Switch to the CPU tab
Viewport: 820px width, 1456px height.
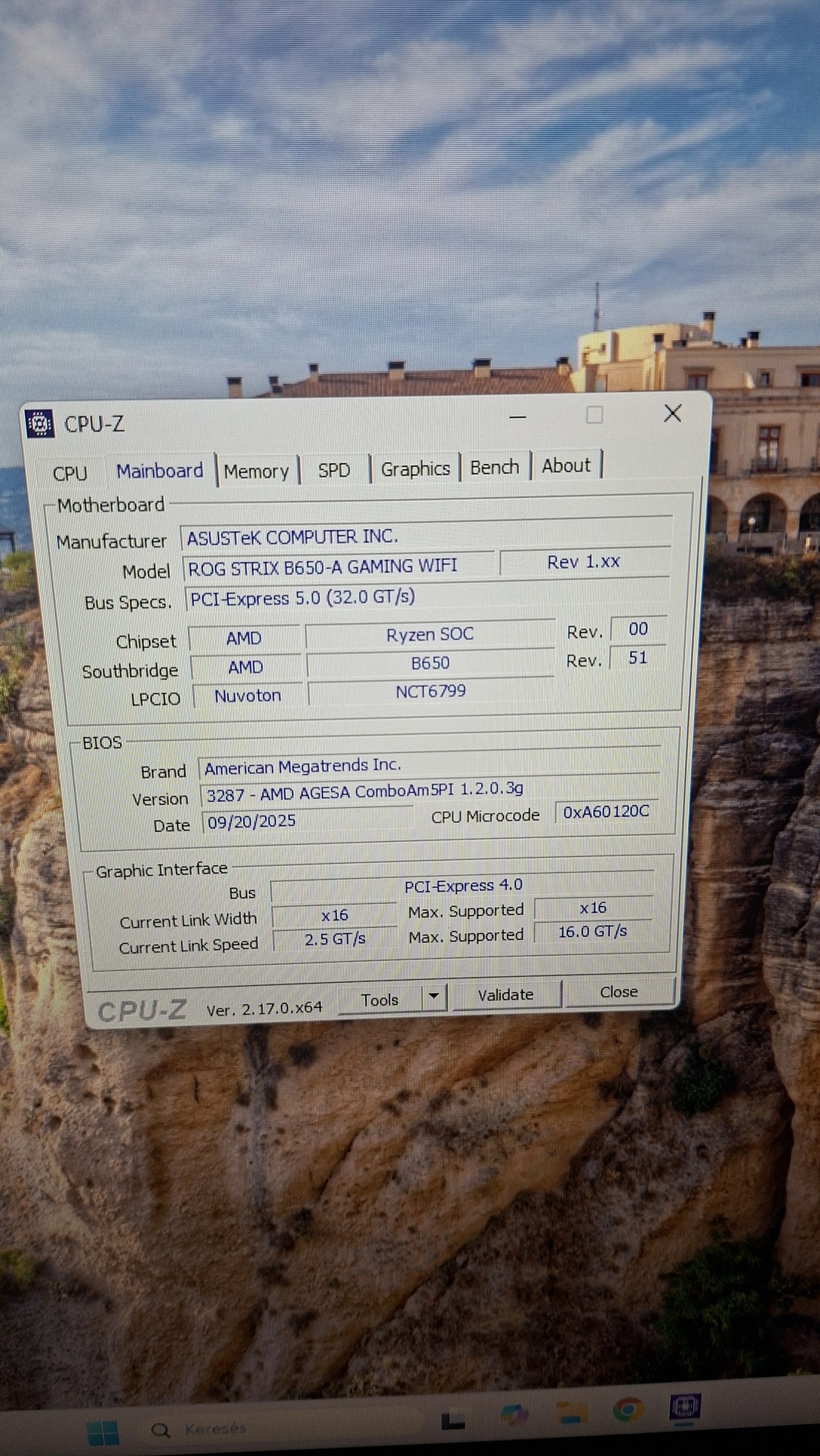click(70, 473)
